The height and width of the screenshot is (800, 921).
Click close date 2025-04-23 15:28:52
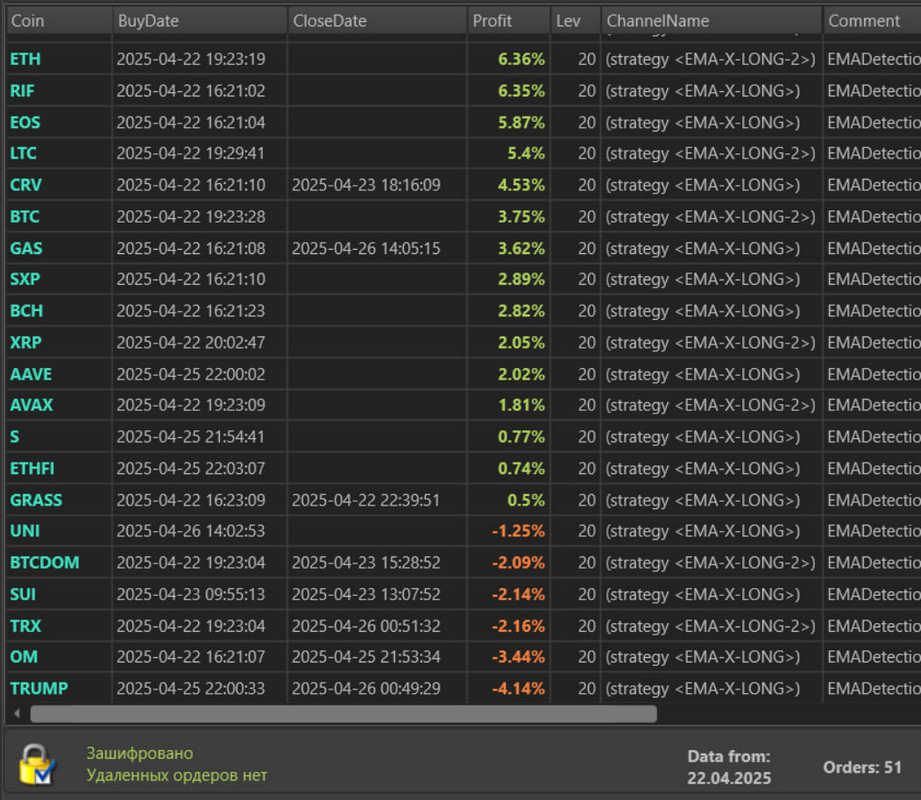tap(366, 563)
